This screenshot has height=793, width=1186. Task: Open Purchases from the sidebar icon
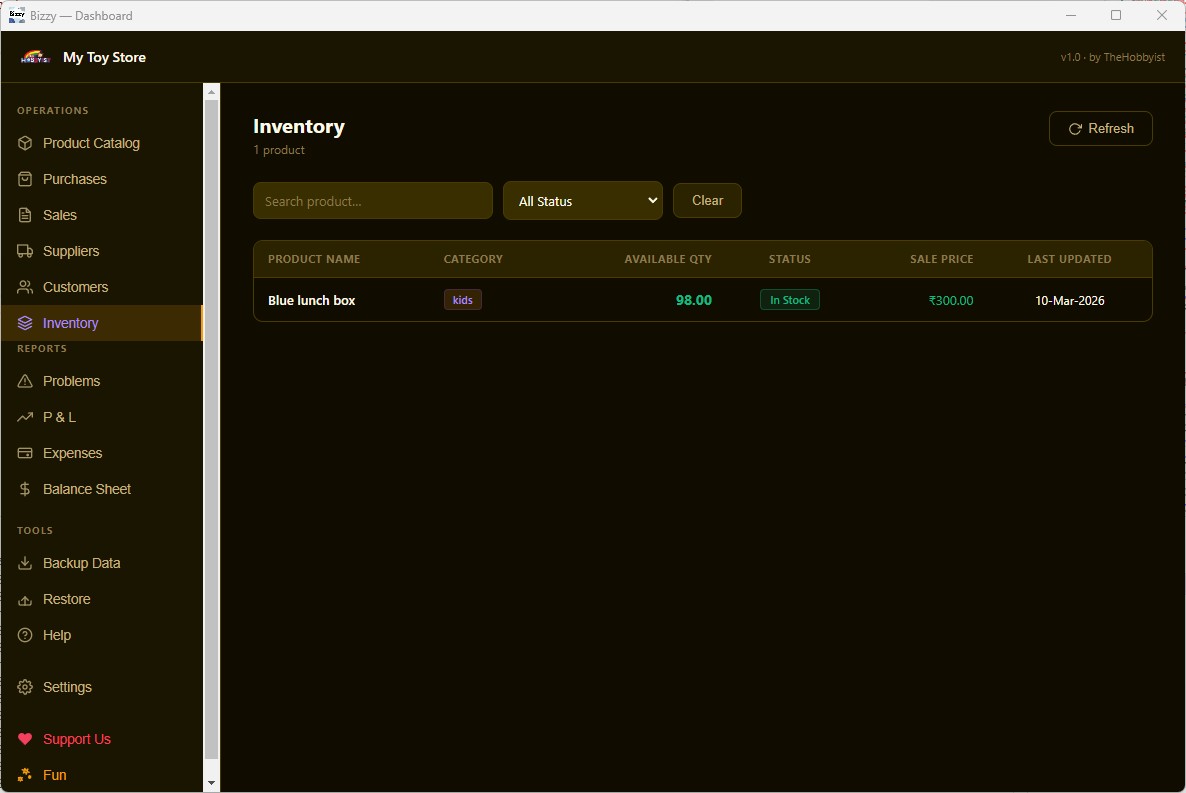(24, 179)
